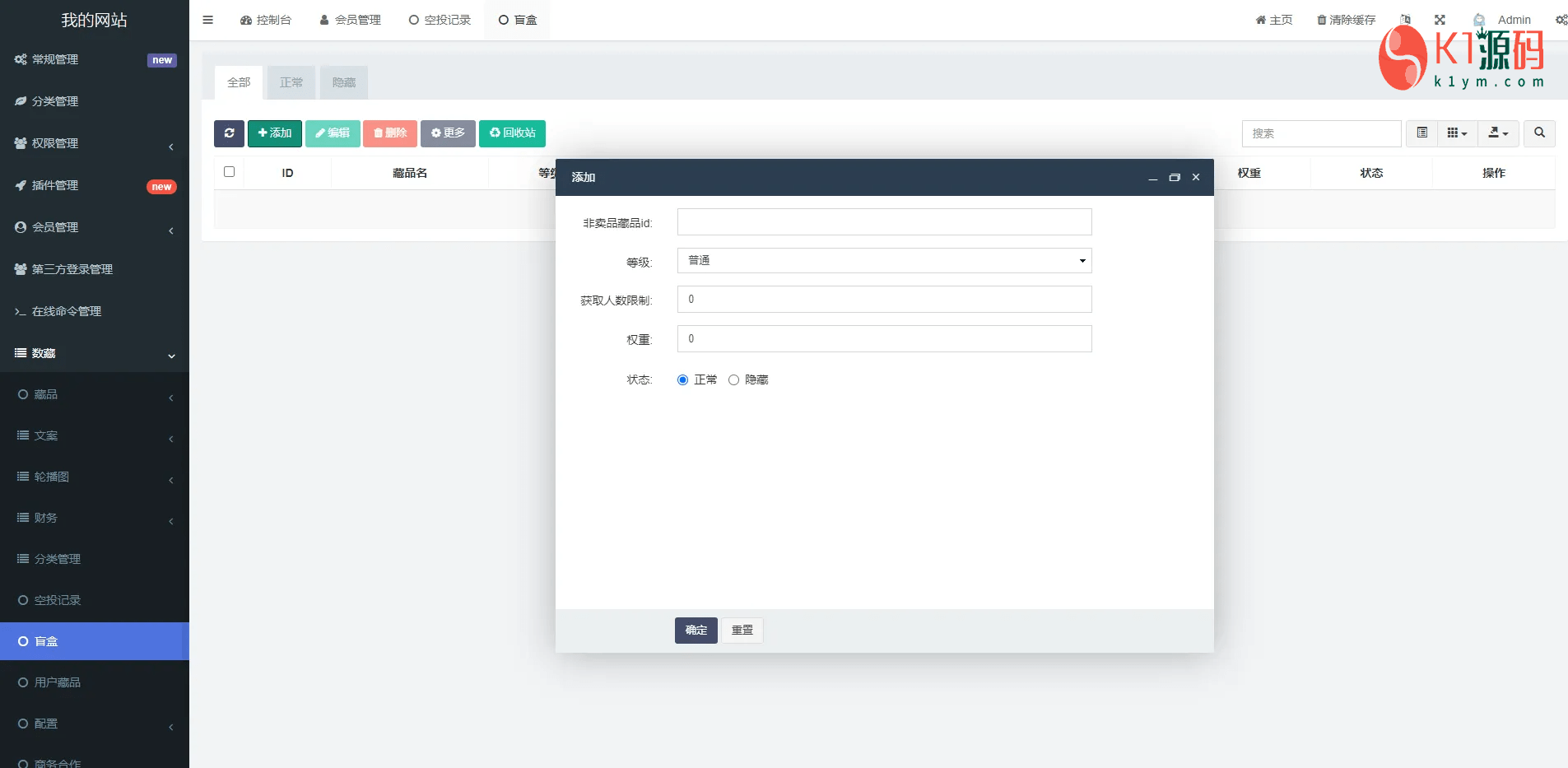The image size is (1568, 768).
Task: Click the 重置 reset button
Action: pos(742,631)
